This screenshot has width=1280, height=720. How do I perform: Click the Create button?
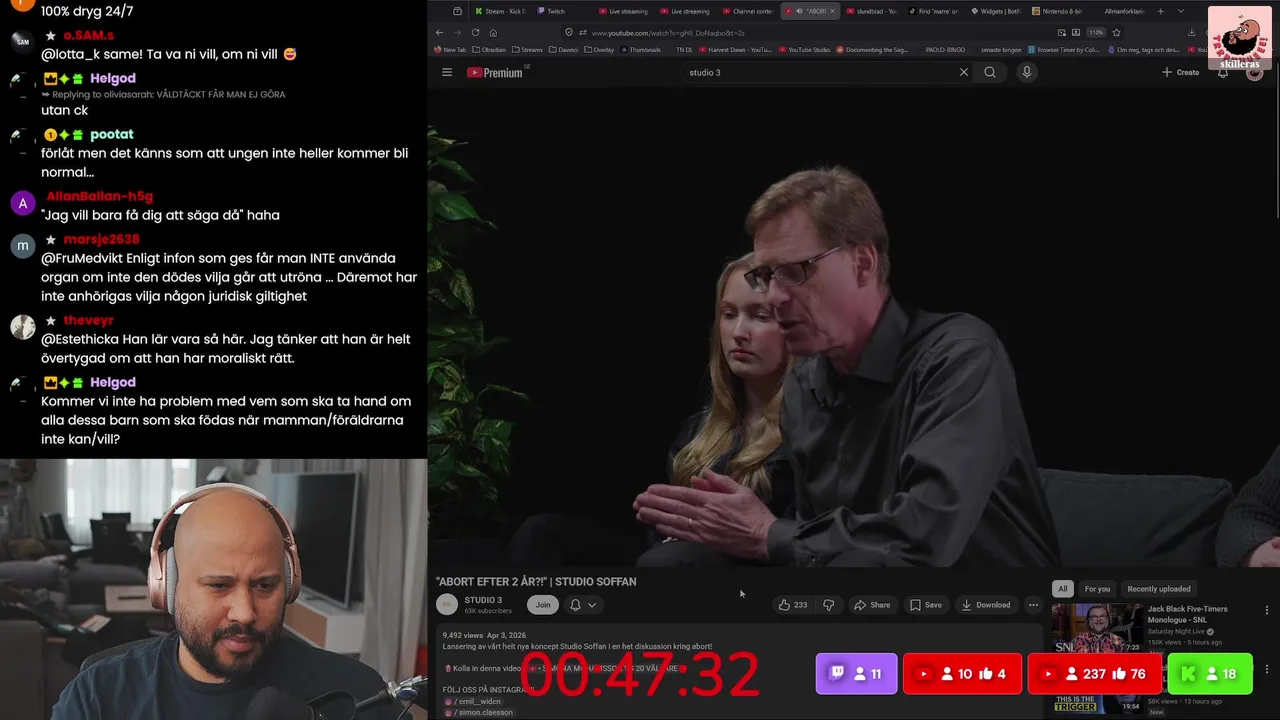1180,72
